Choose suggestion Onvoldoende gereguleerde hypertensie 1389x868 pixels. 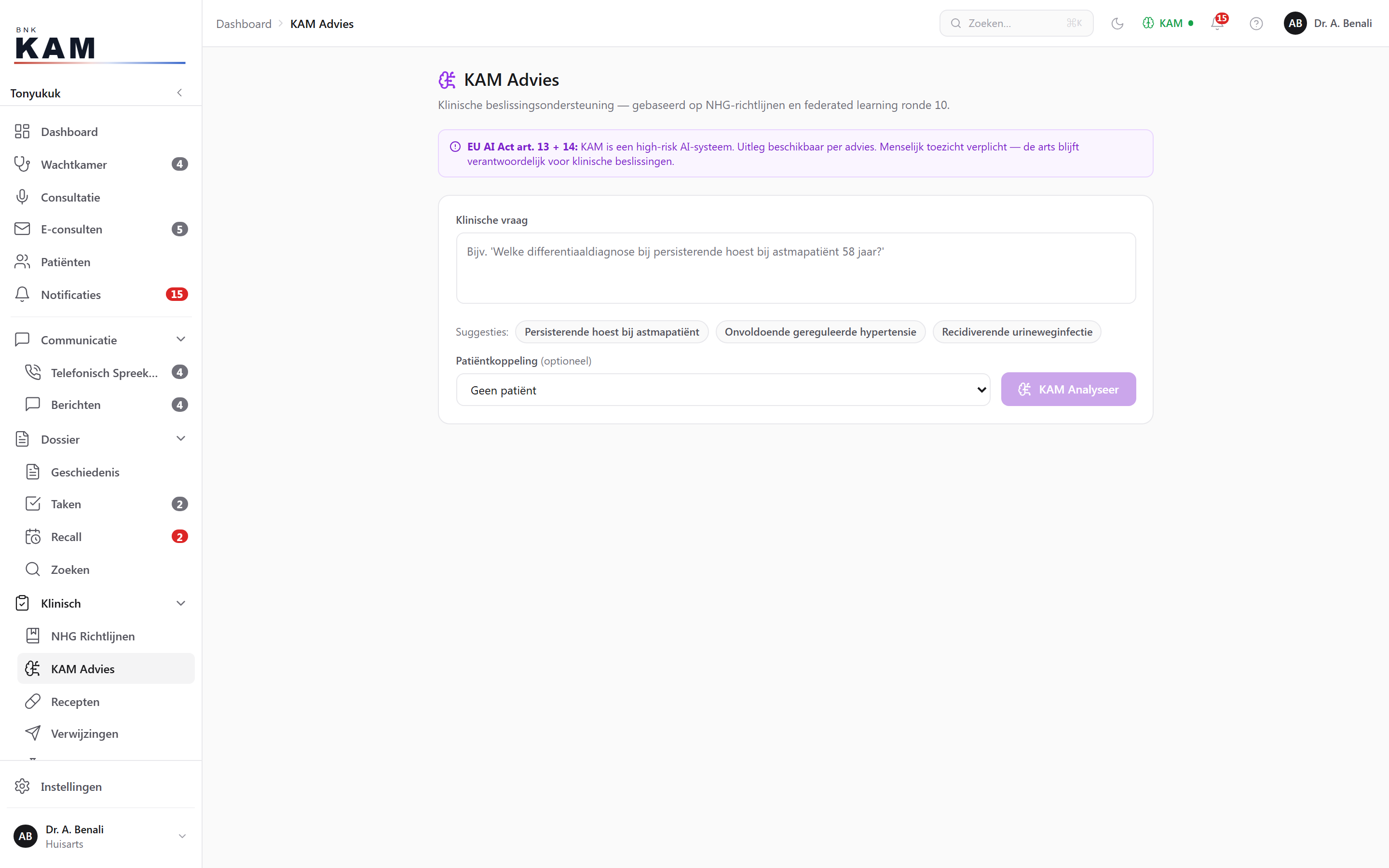click(x=820, y=332)
